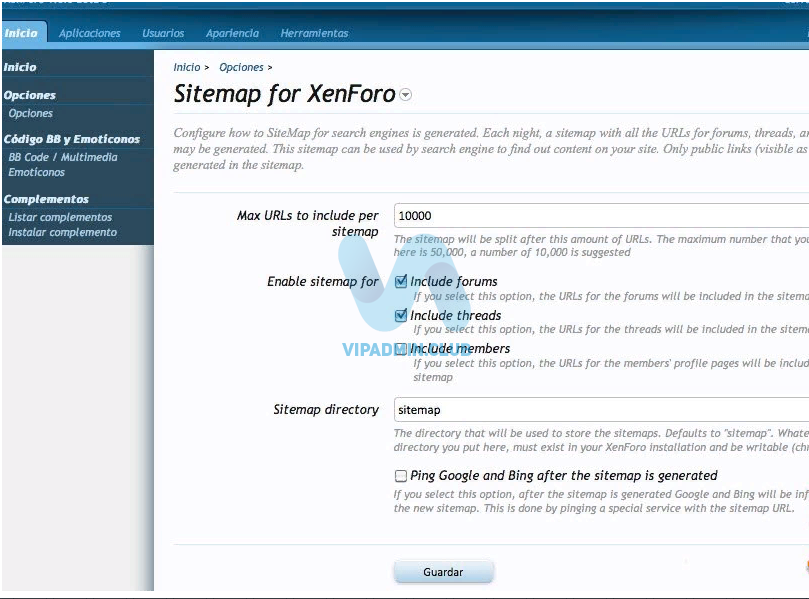Click the Include members label

pos(460,349)
